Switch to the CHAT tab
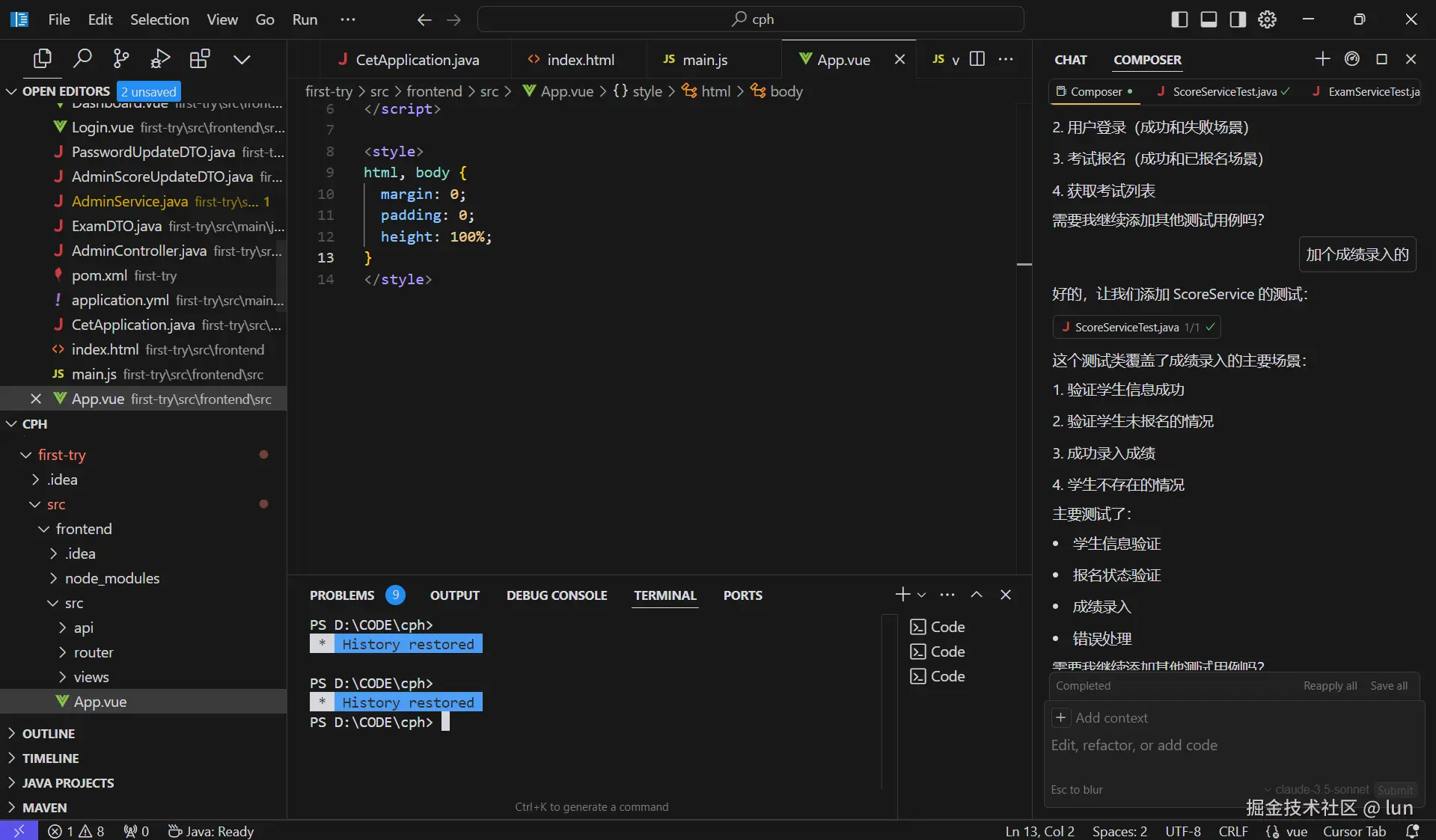Viewport: 1436px width, 840px height. (x=1071, y=60)
